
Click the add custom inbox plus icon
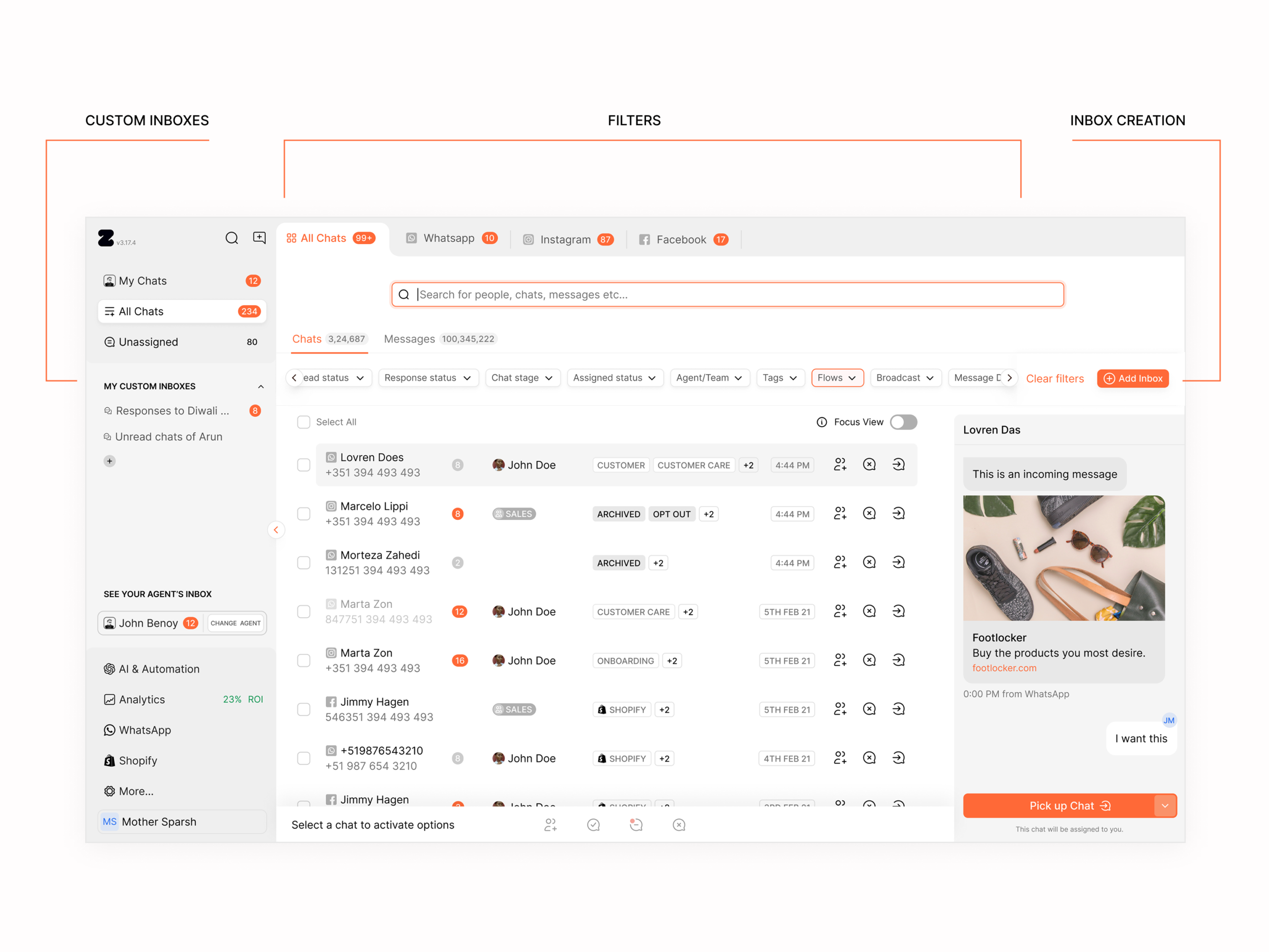click(x=109, y=460)
